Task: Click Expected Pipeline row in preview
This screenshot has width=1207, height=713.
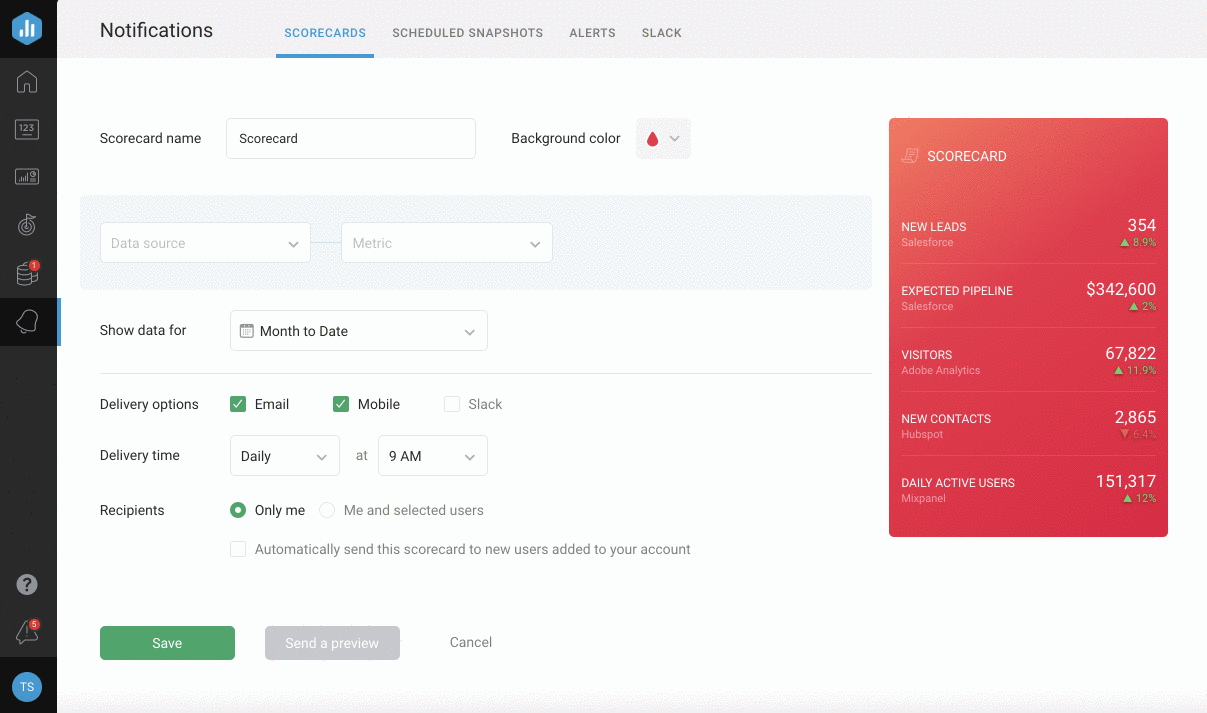Action: coord(1028,296)
